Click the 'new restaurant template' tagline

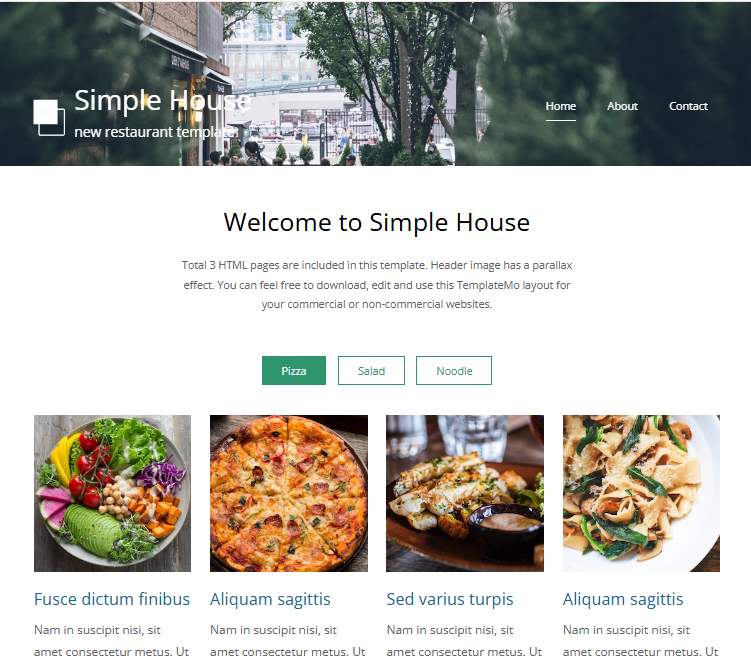(156, 132)
